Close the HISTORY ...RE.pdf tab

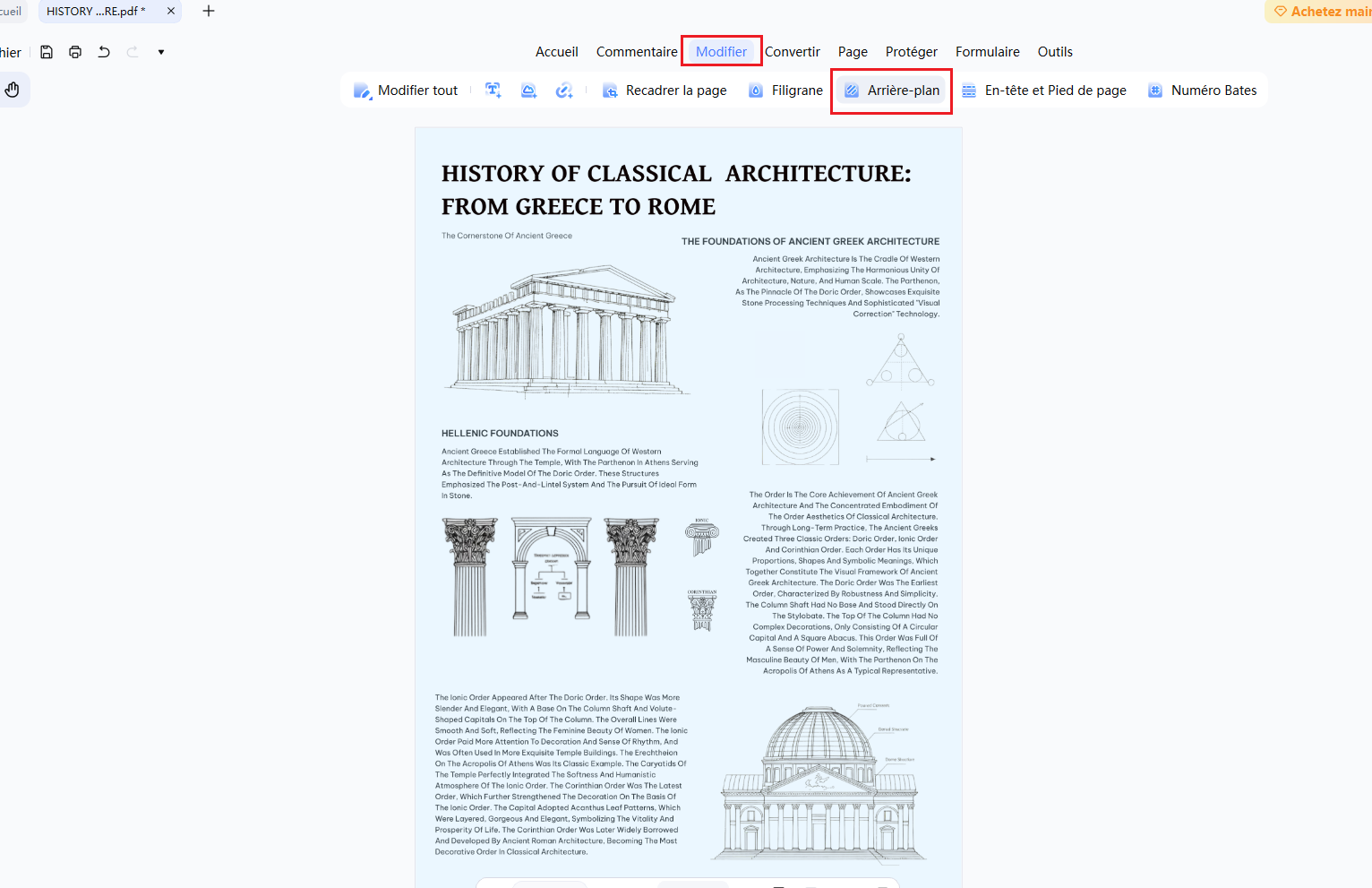tap(171, 12)
